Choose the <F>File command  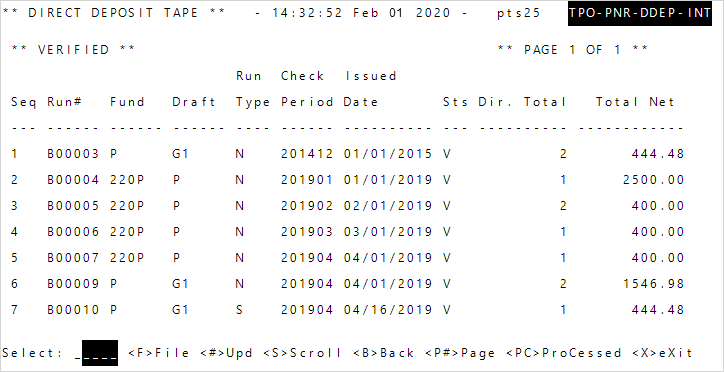(x=158, y=353)
